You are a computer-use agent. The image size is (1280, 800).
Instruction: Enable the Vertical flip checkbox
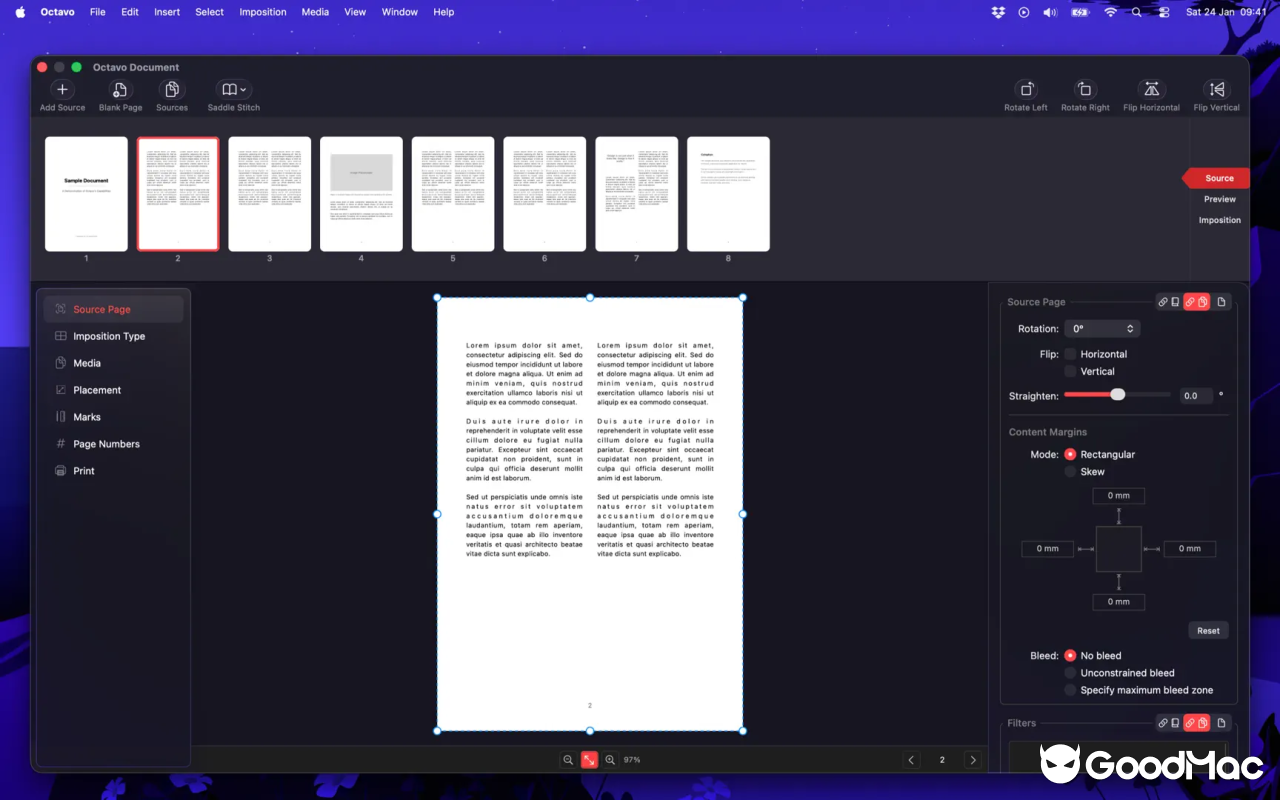tap(1072, 371)
